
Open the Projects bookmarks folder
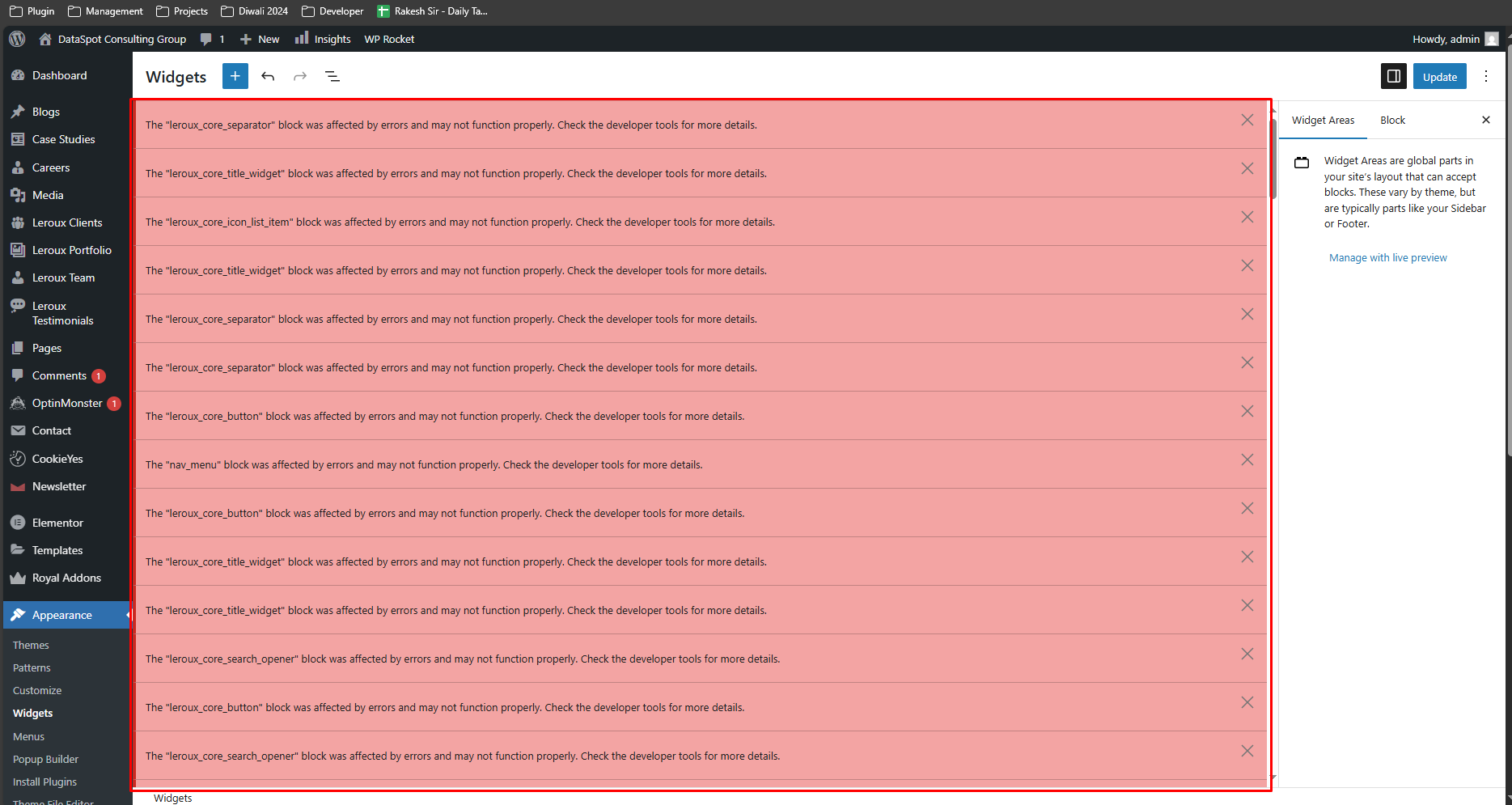(x=182, y=11)
